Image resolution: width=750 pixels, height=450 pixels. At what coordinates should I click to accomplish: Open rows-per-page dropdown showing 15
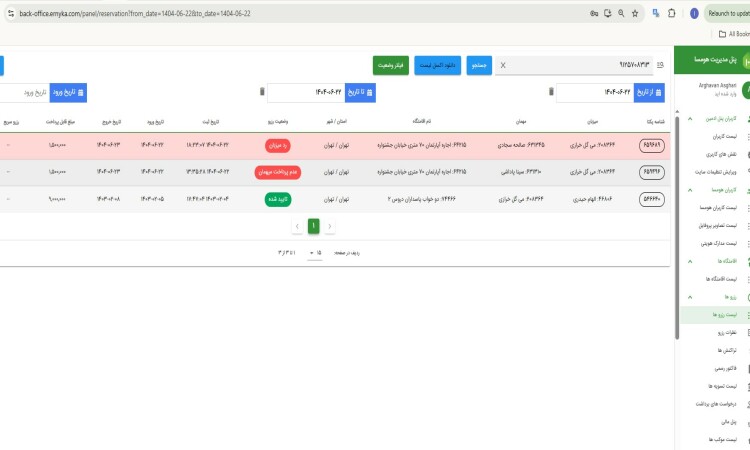tap(314, 252)
